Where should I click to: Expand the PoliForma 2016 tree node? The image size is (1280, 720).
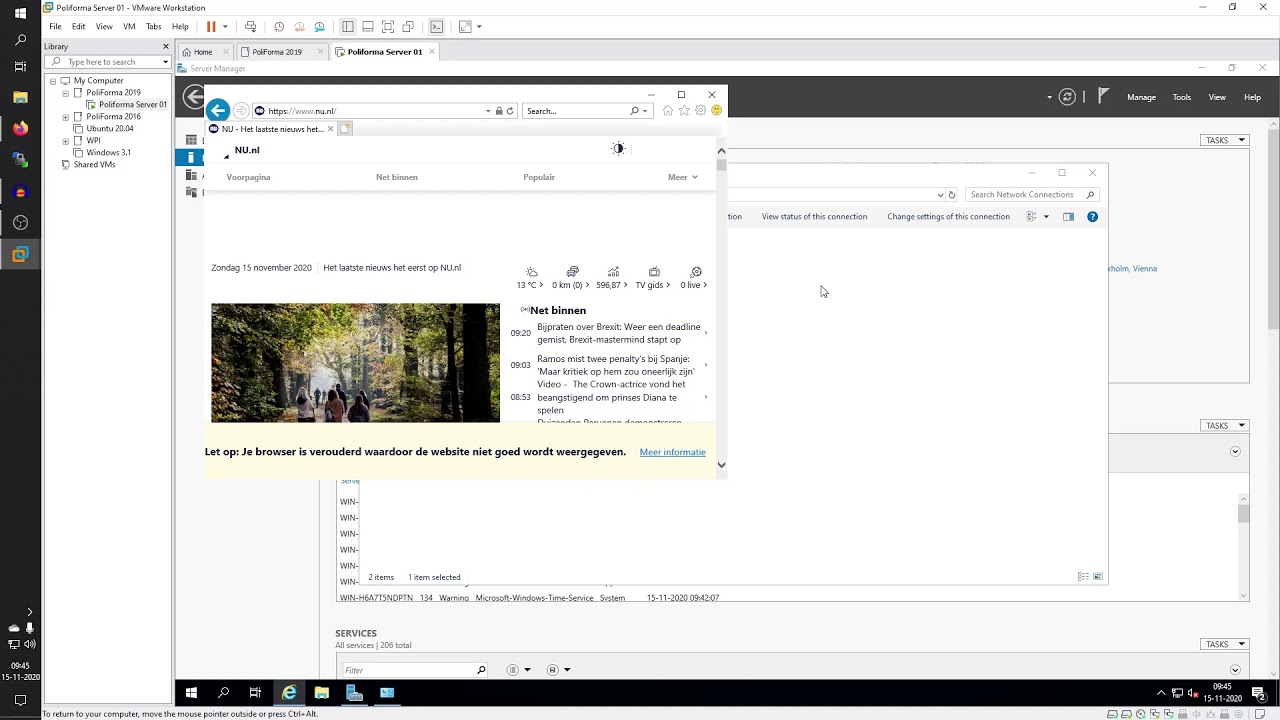pyautogui.click(x=66, y=117)
